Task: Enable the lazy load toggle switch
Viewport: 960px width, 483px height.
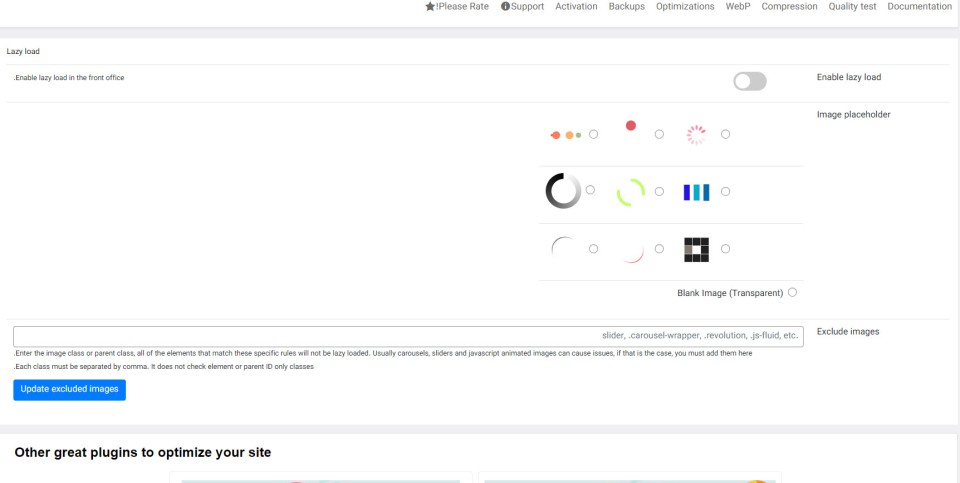Action: [749, 81]
